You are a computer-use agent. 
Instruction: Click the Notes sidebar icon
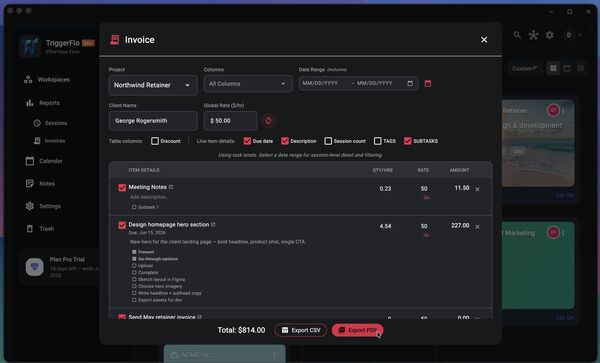click(x=29, y=184)
